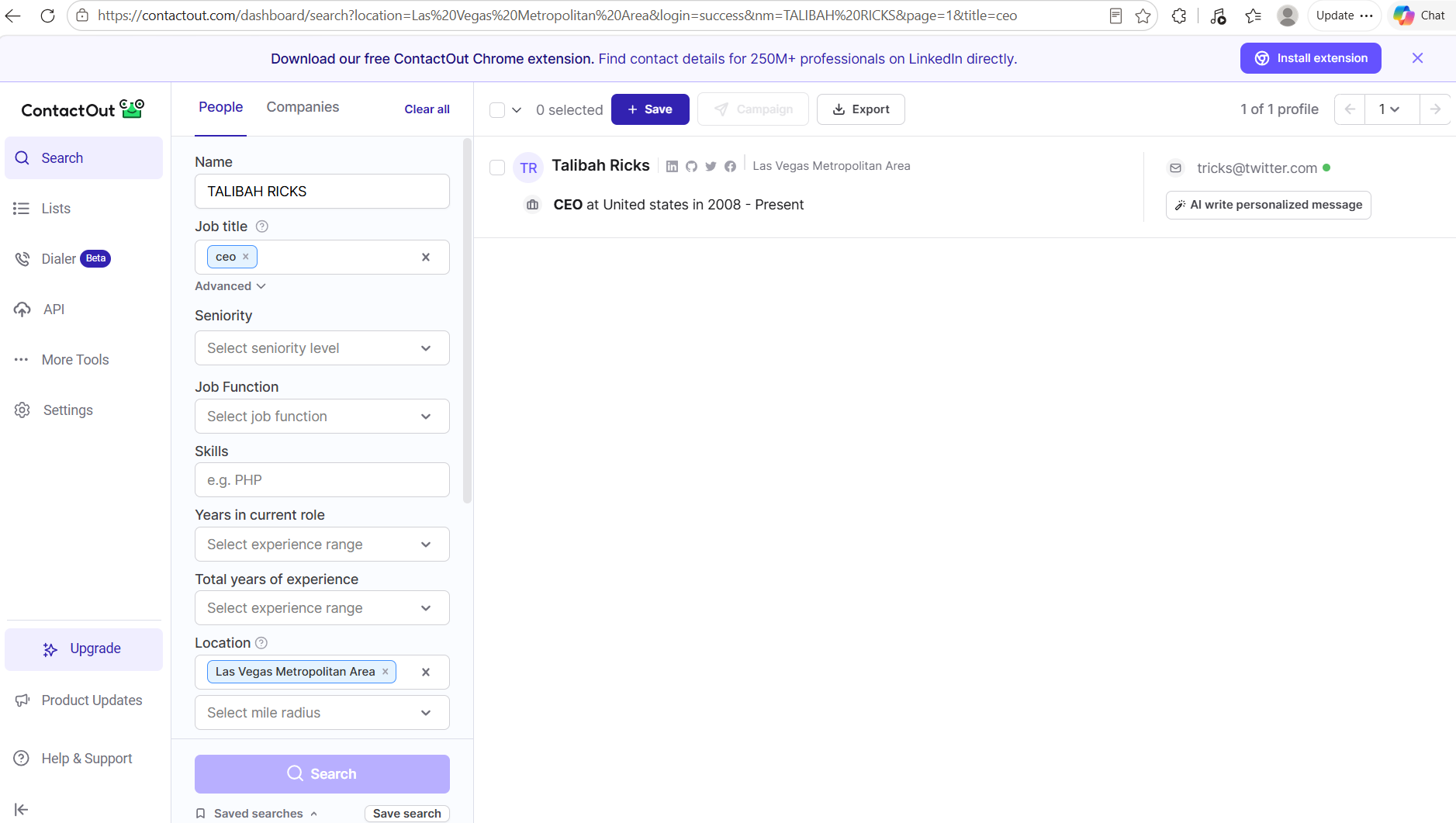The image size is (1456, 823).
Task: Remove the ceo job title tag
Action: 246,257
